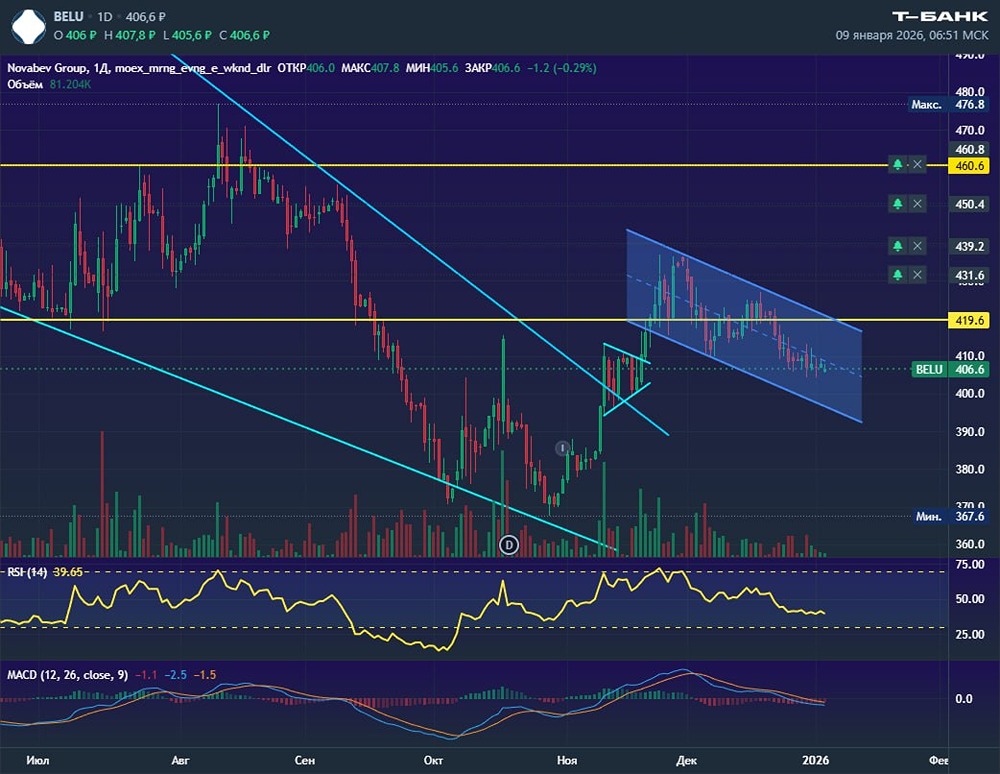Open the dividend marker D on the chart
The height and width of the screenshot is (774, 1000).
[x=508, y=544]
